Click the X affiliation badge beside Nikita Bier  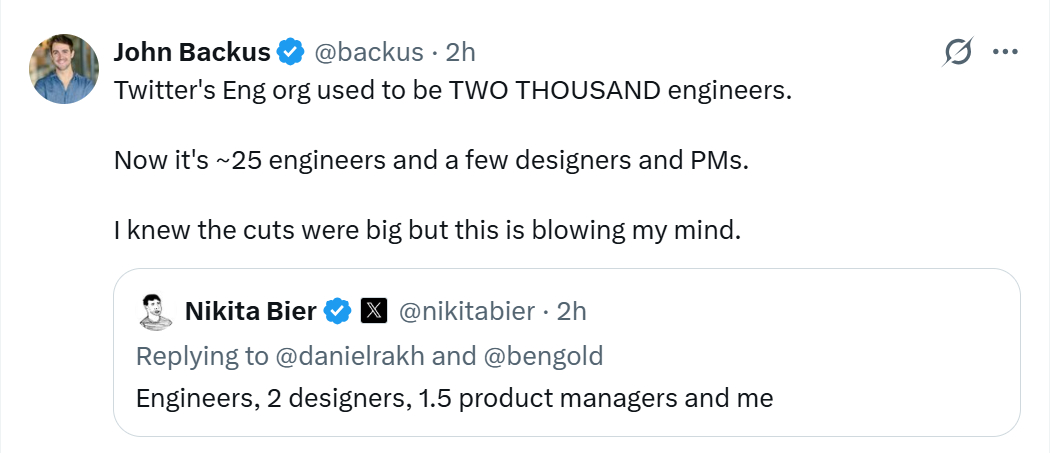373,311
